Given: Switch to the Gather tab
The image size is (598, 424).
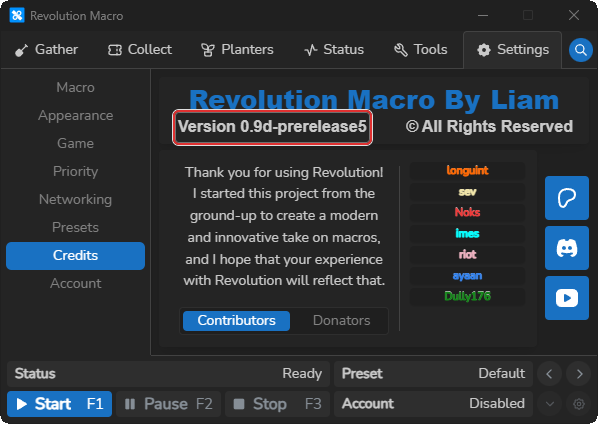Looking at the screenshot, I should [x=47, y=50].
